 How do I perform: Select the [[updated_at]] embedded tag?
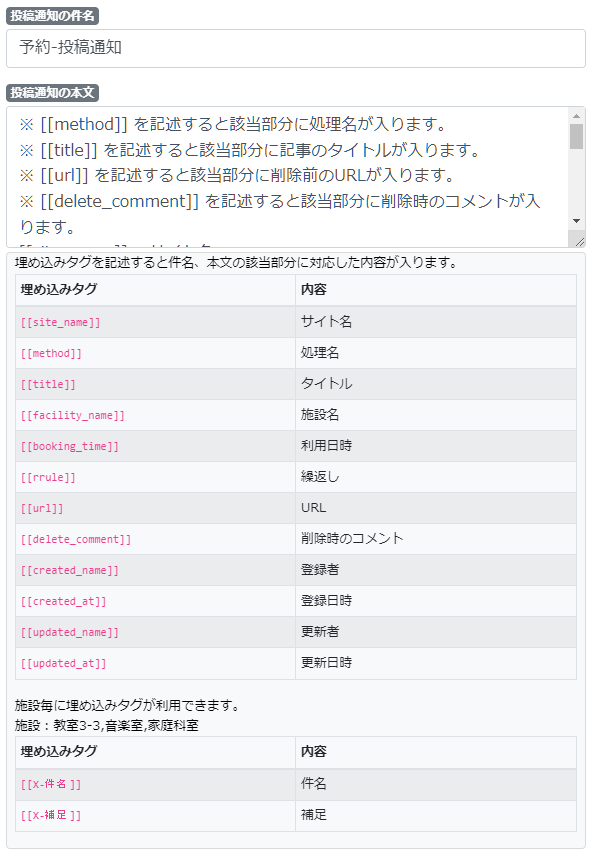(60, 663)
